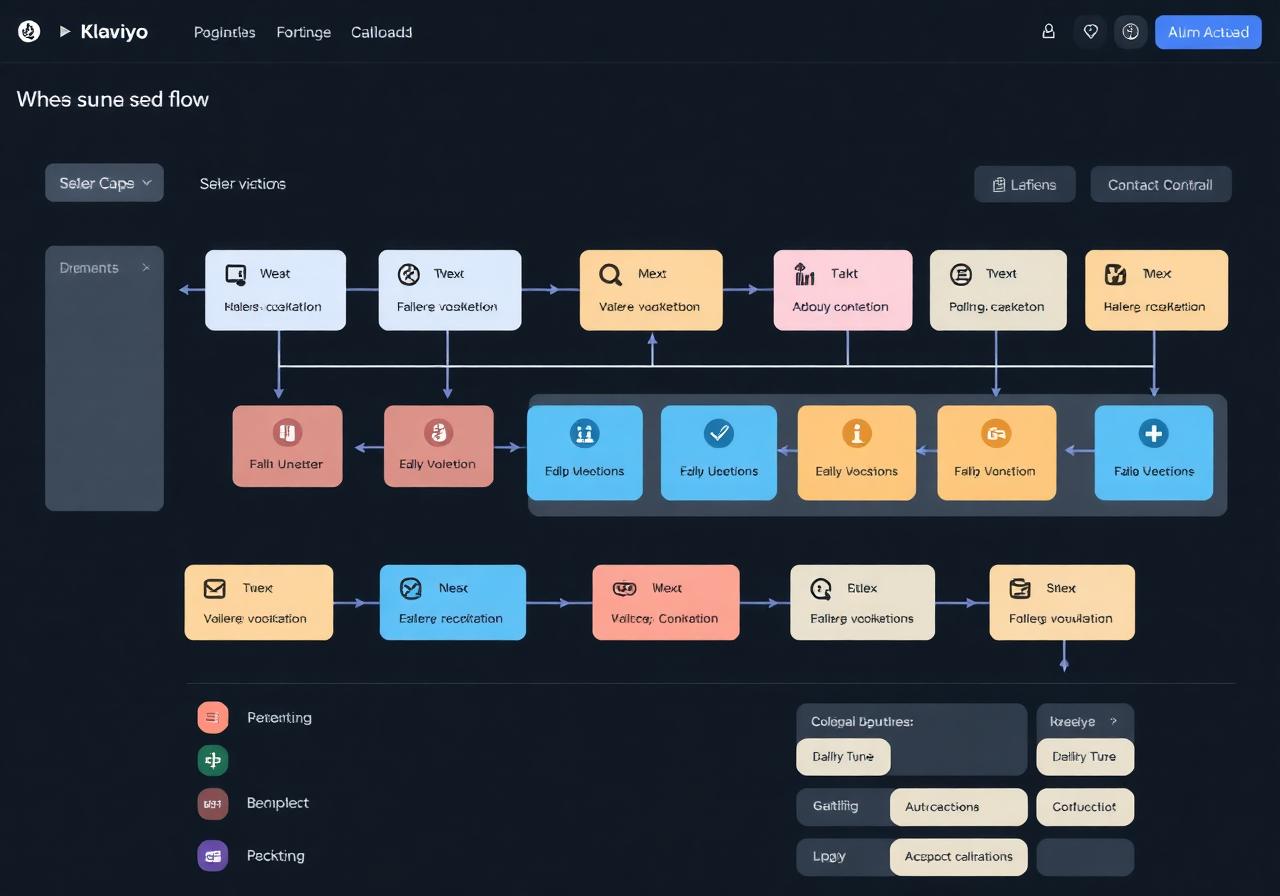Click the orange Petenting list icon

[x=213, y=717]
